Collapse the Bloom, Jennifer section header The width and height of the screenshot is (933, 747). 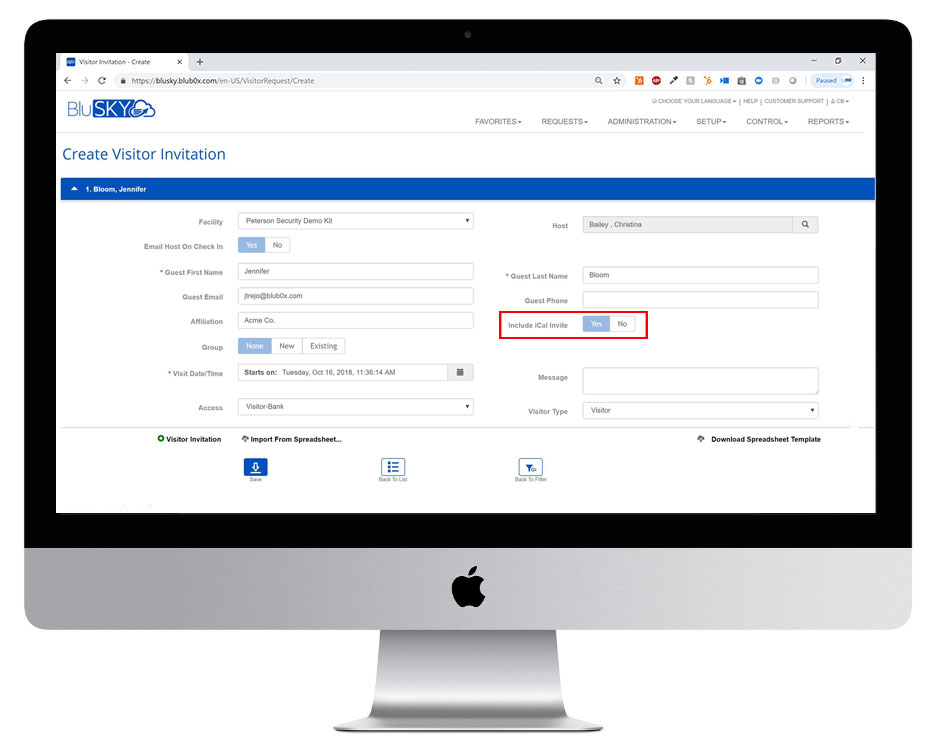coord(75,189)
